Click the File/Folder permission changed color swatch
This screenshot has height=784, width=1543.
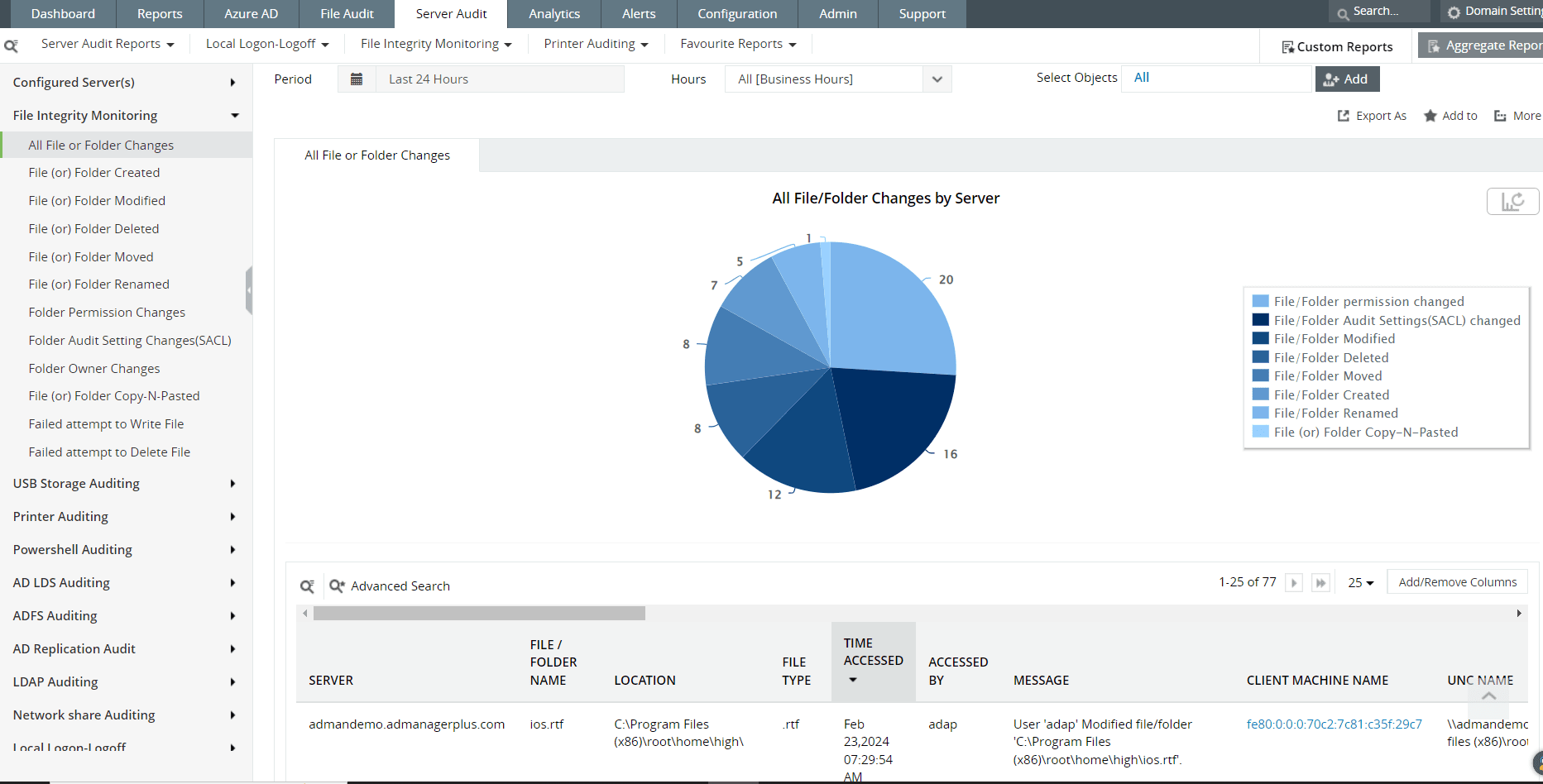click(x=1260, y=302)
